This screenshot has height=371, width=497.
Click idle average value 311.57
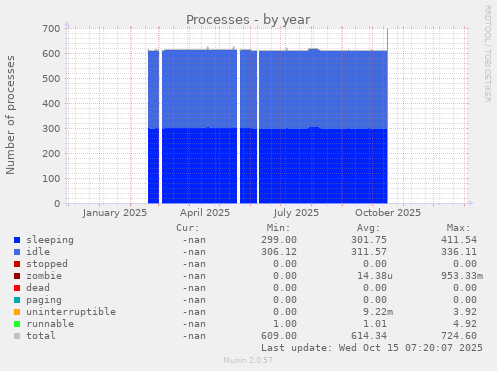point(369,252)
